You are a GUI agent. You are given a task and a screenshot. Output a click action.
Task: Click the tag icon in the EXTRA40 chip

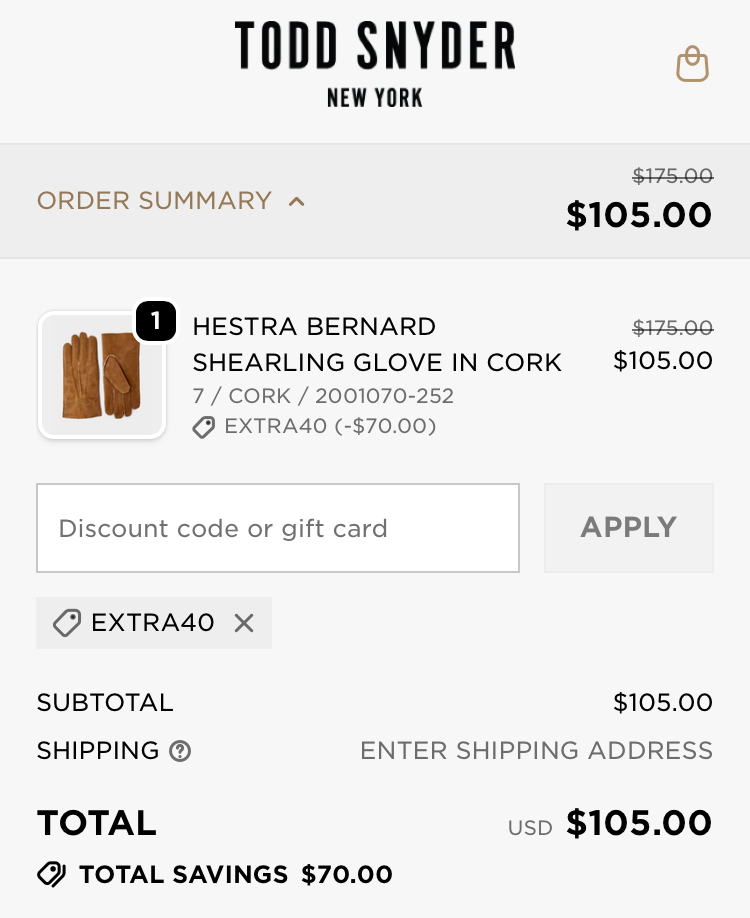click(x=67, y=623)
